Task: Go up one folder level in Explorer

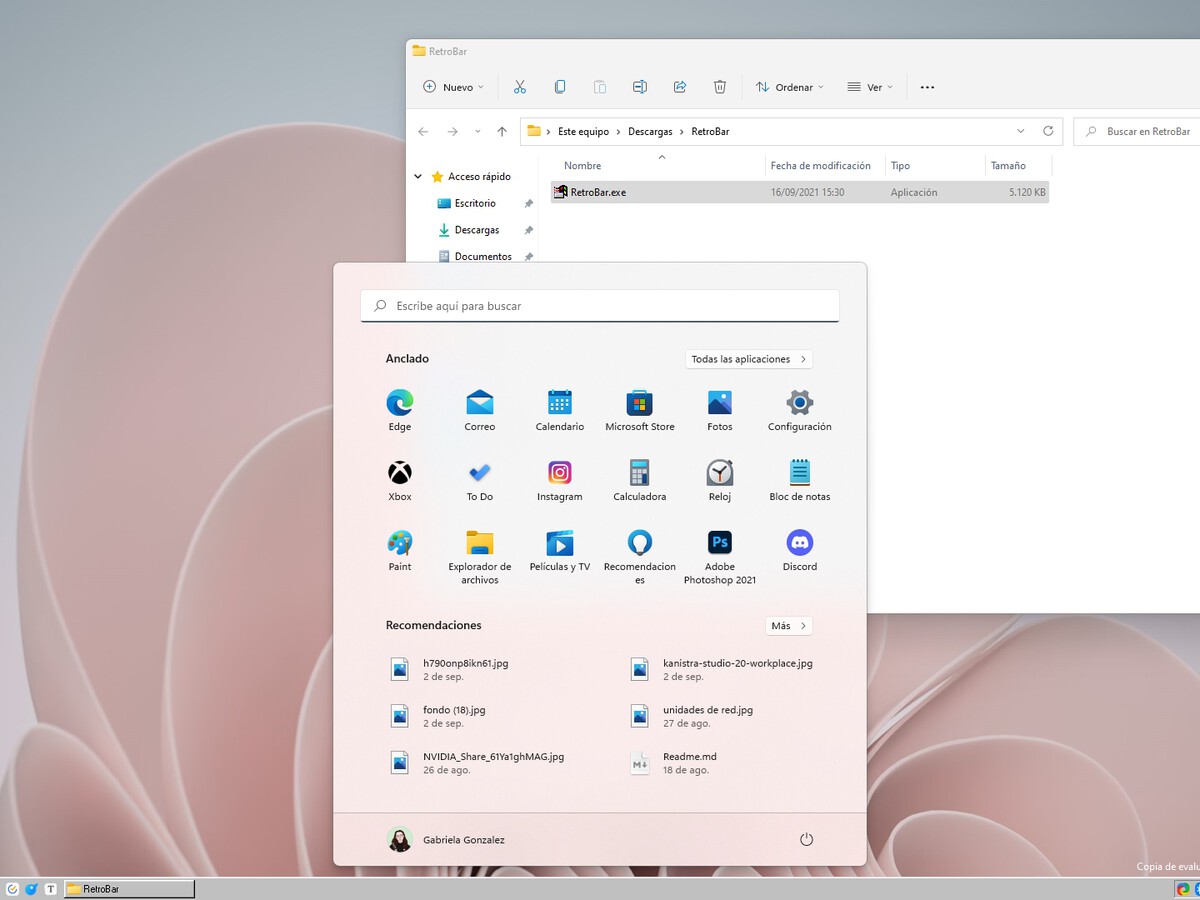Action: point(502,131)
